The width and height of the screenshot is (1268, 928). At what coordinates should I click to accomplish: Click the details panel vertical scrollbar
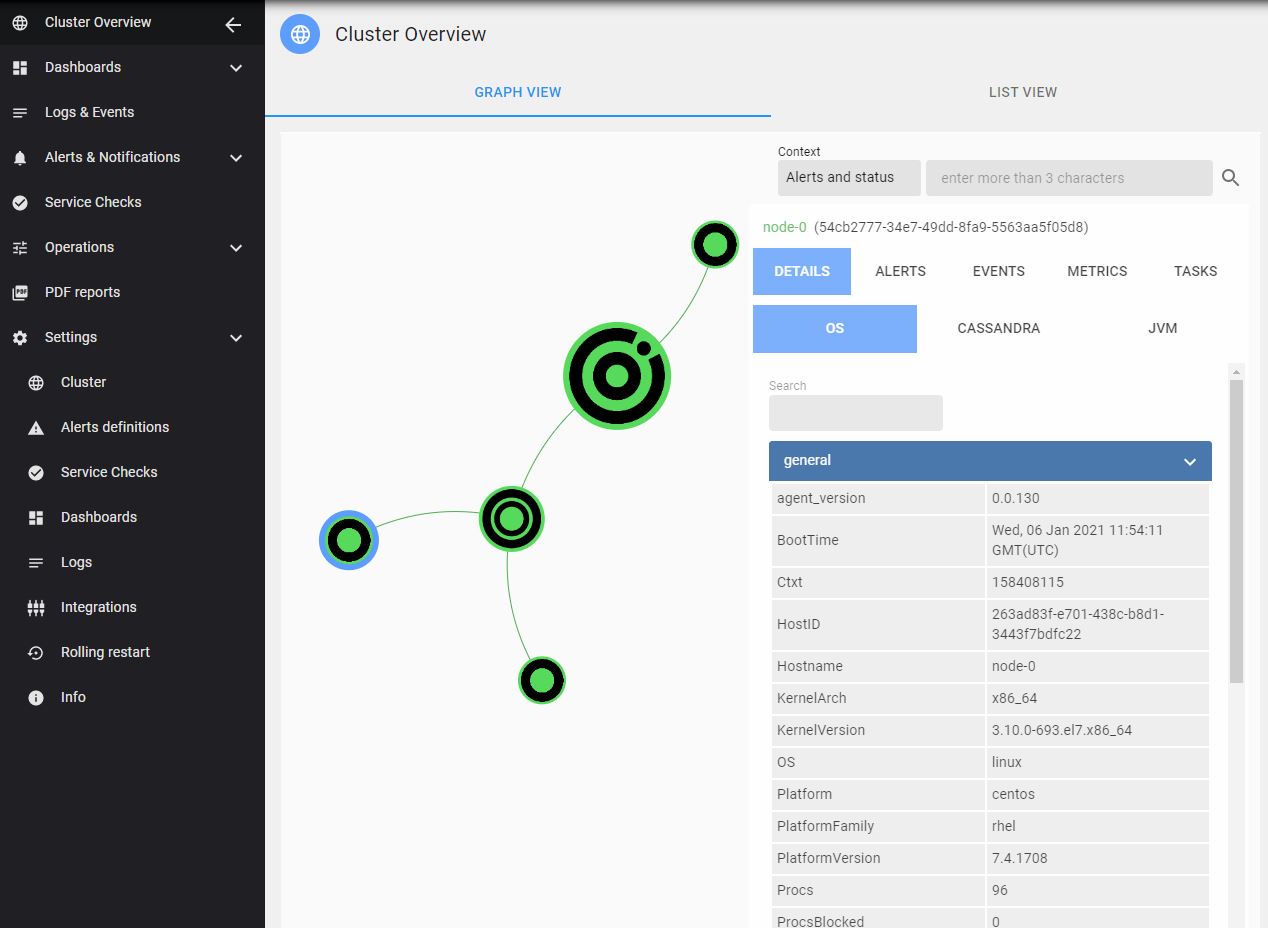[1236, 530]
